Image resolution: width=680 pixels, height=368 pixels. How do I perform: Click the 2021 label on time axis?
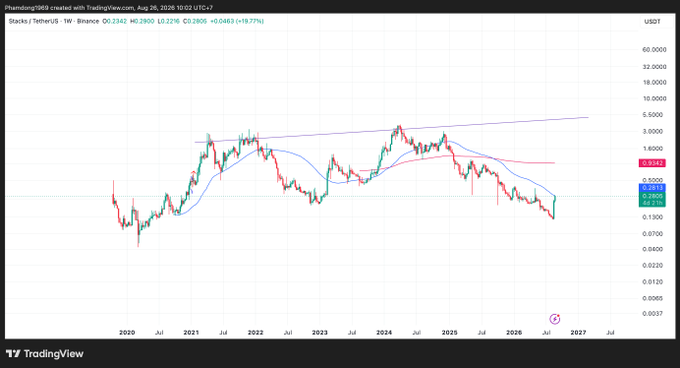[191, 332]
